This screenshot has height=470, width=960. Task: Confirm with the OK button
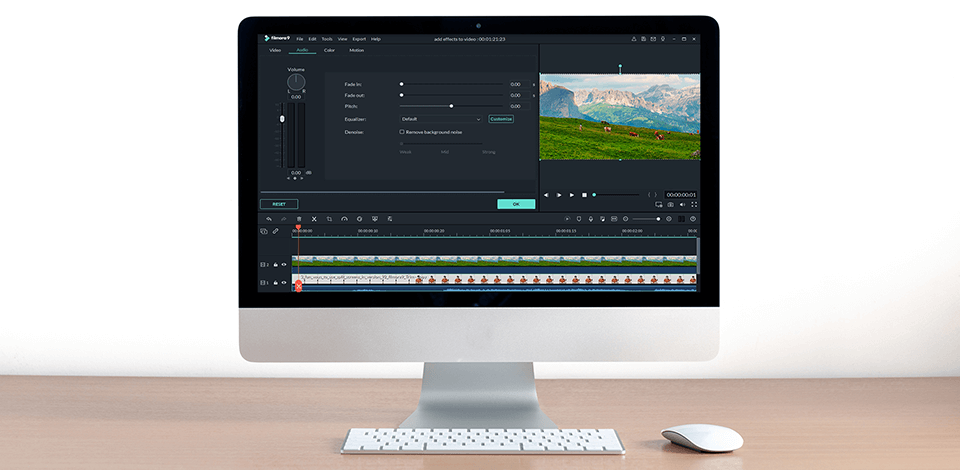(x=516, y=204)
